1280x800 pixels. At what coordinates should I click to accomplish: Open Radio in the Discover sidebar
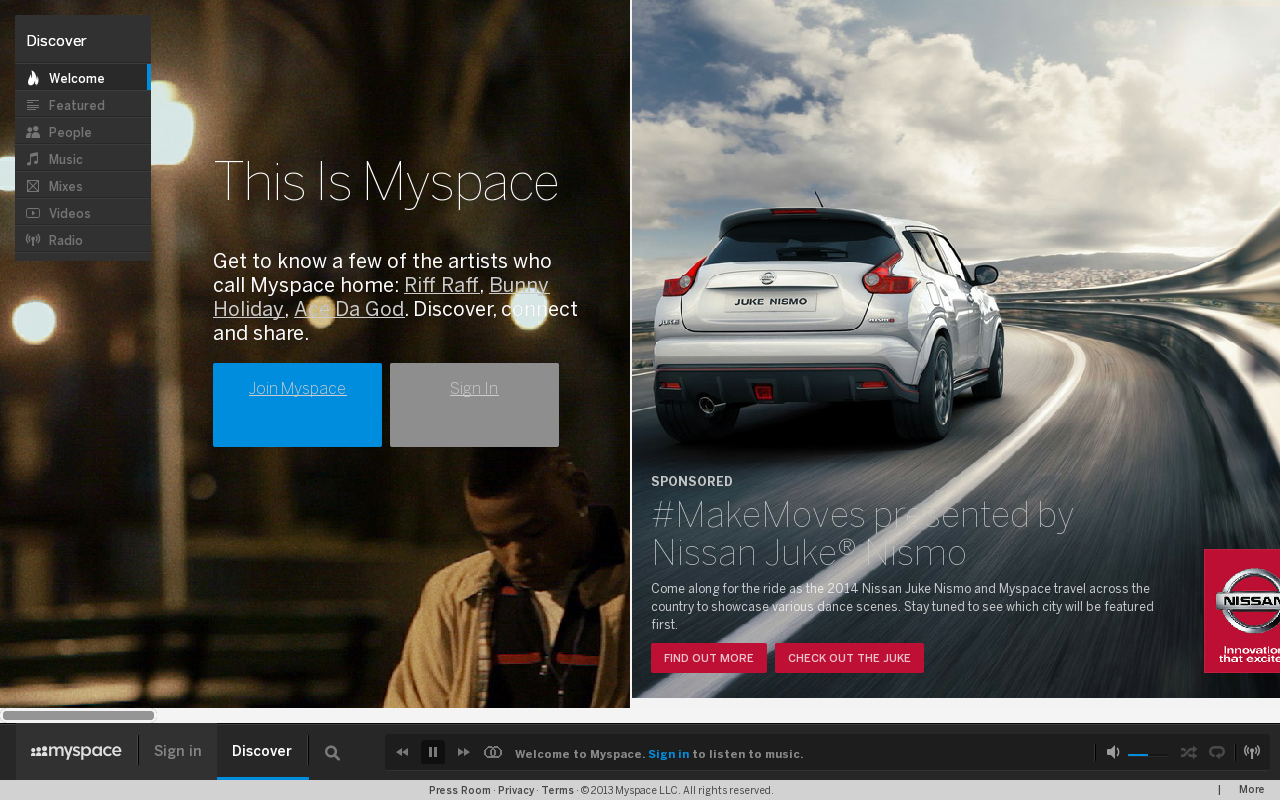[x=83, y=240]
